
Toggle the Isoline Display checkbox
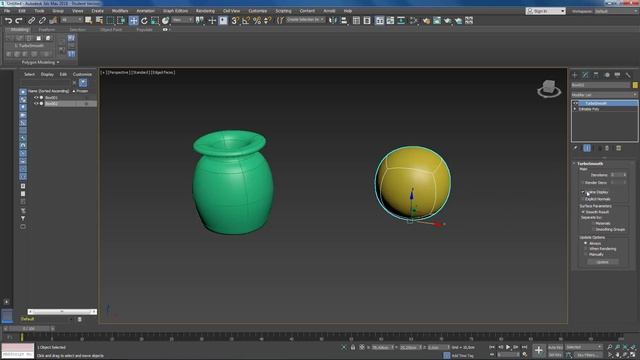(583, 192)
